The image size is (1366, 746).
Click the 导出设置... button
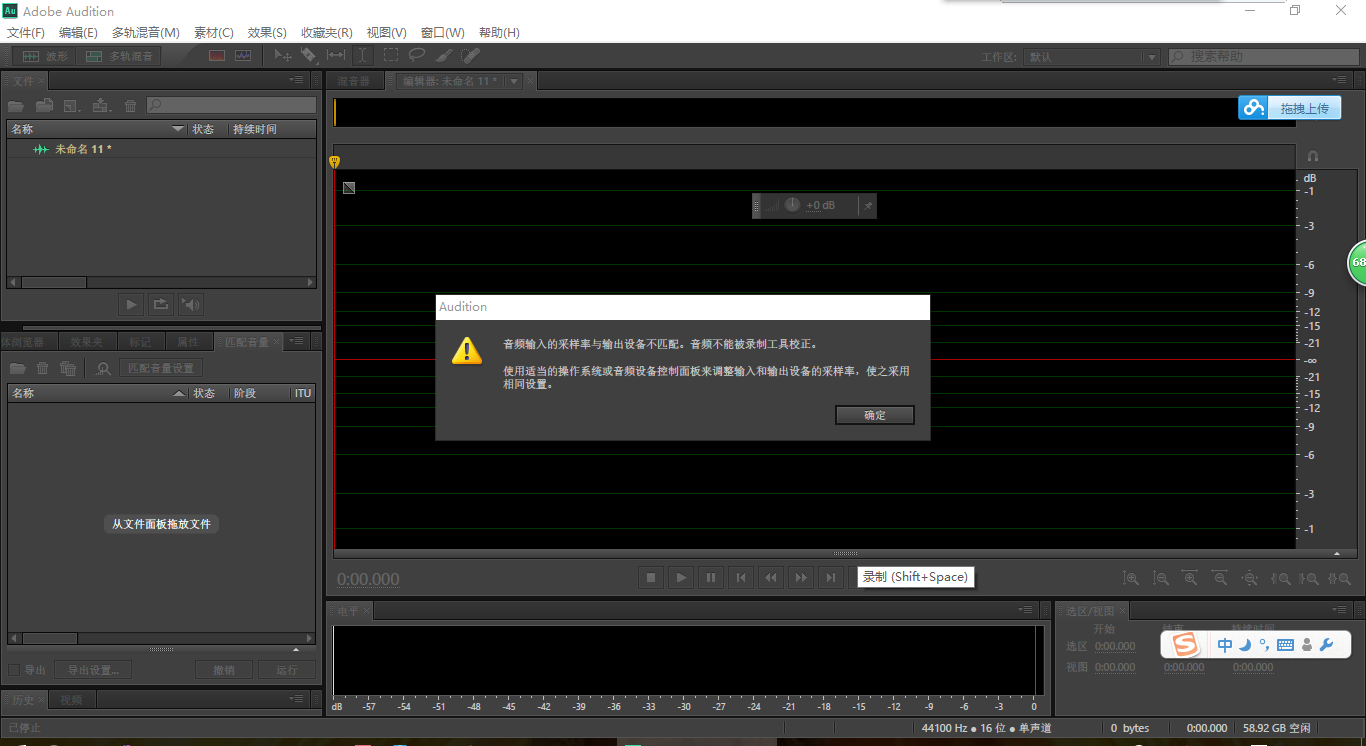coord(93,670)
